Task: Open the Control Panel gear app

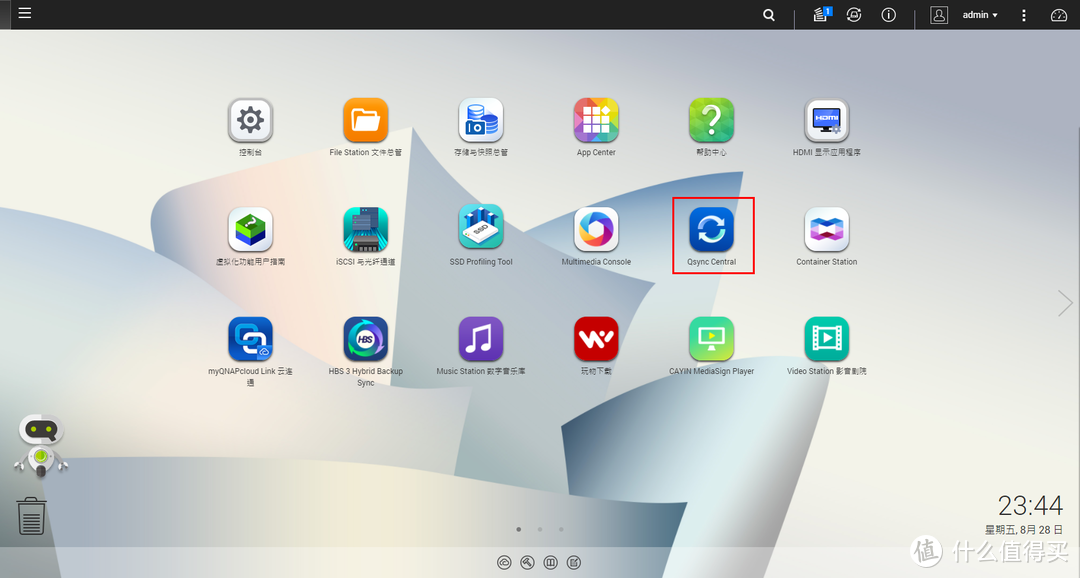Action: pos(250,121)
